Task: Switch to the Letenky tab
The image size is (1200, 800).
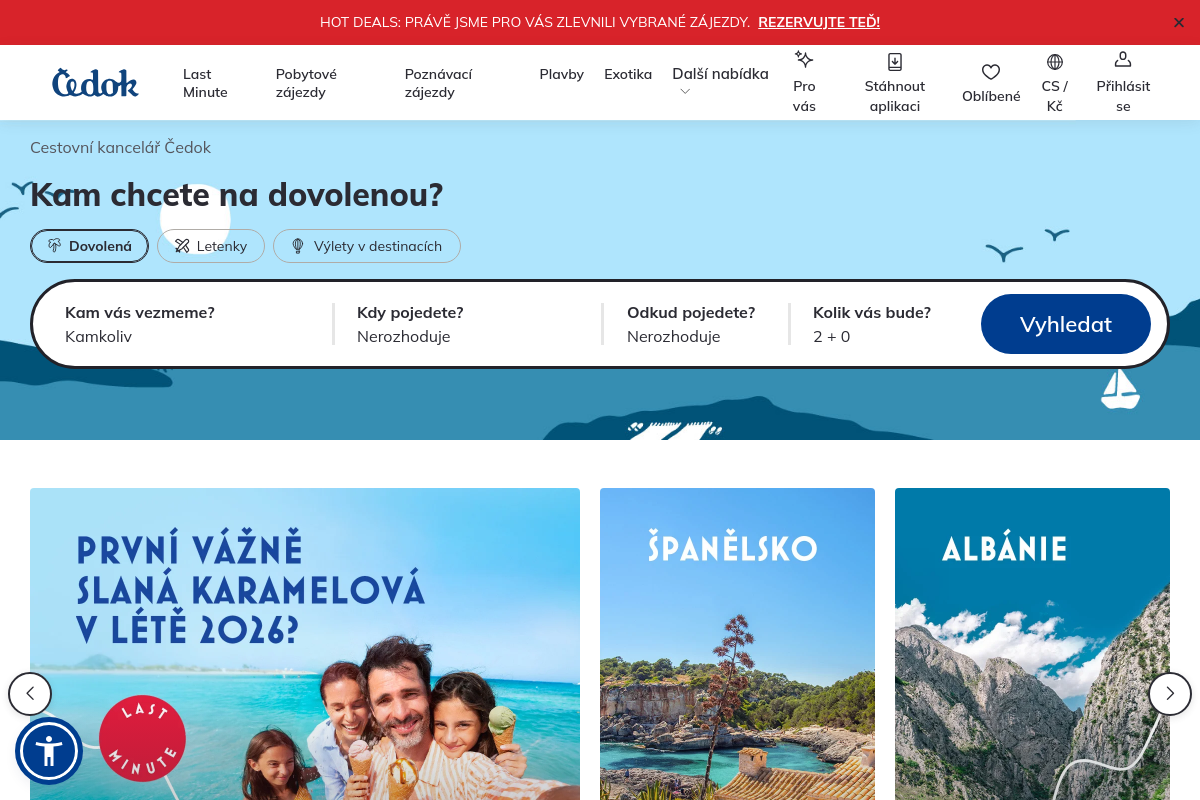Action: click(211, 246)
